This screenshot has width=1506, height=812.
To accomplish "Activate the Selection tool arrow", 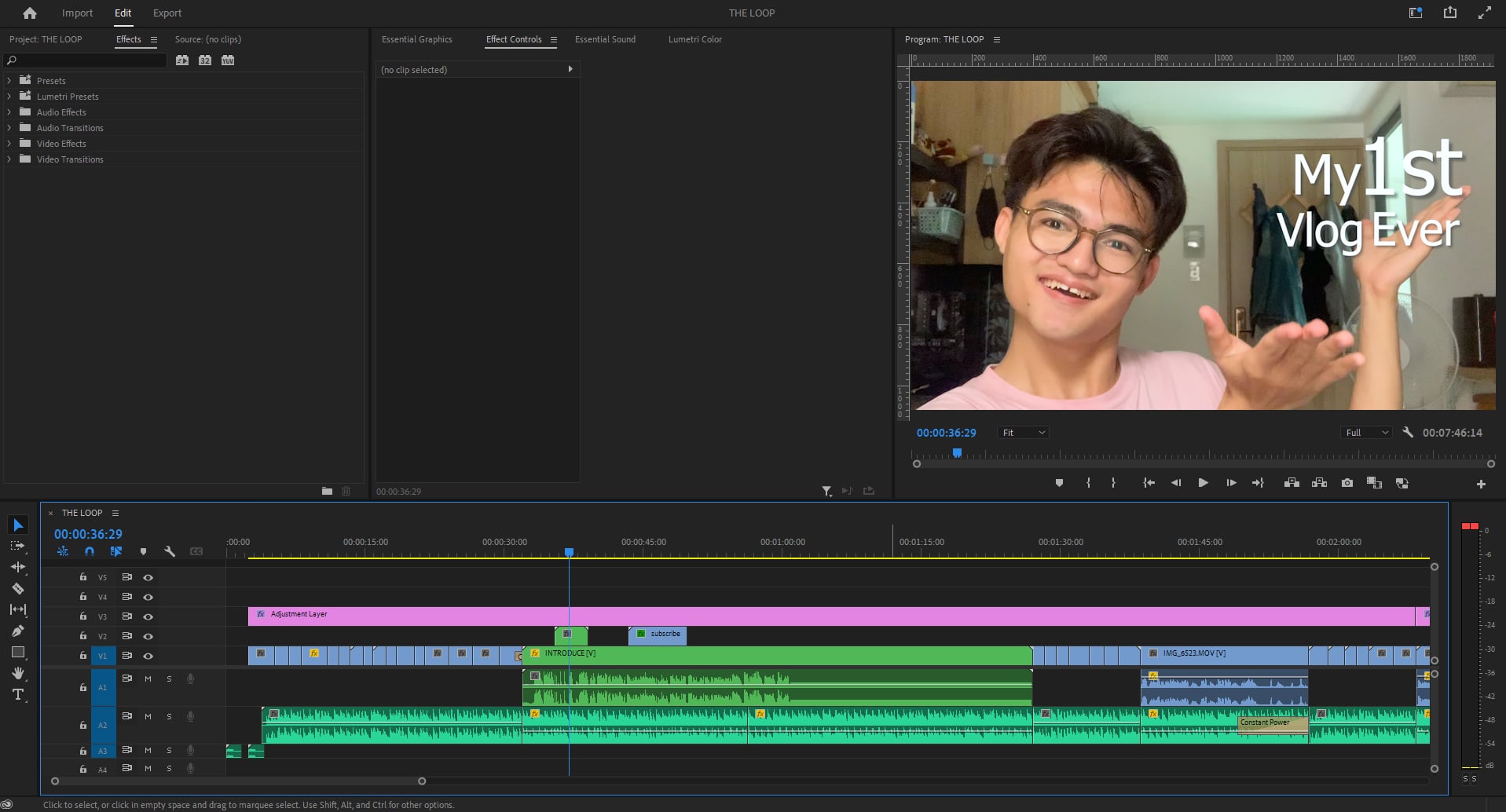I will coord(18,525).
